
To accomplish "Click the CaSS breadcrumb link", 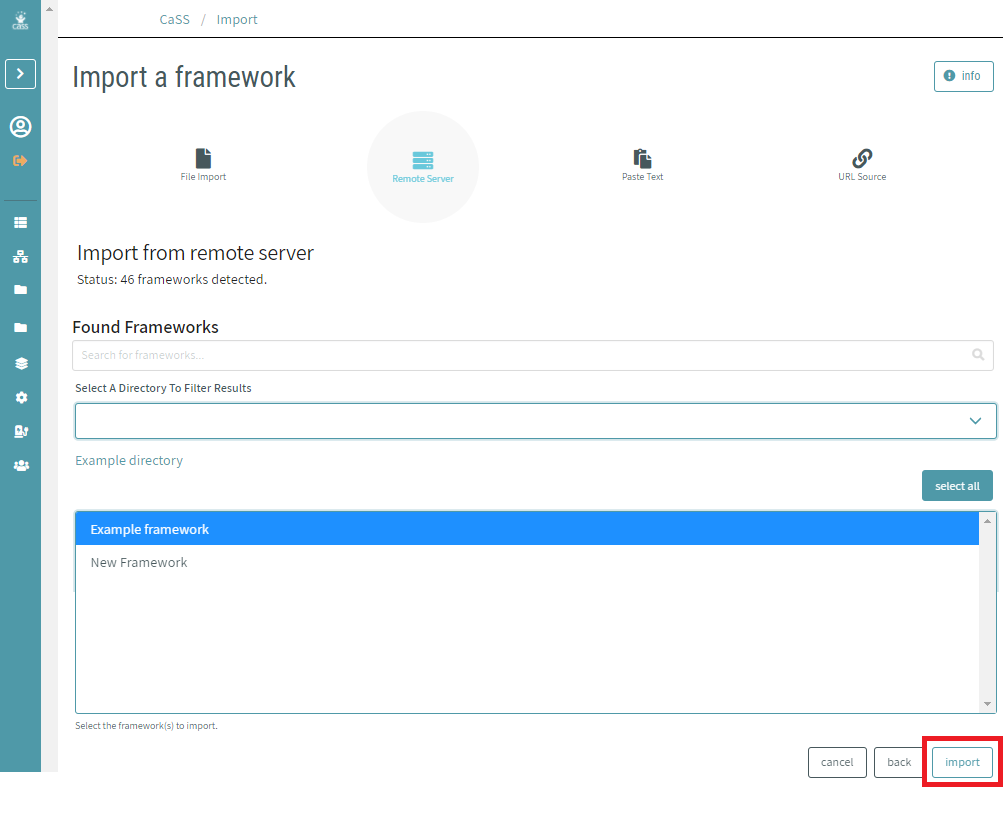I will (174, 19).
